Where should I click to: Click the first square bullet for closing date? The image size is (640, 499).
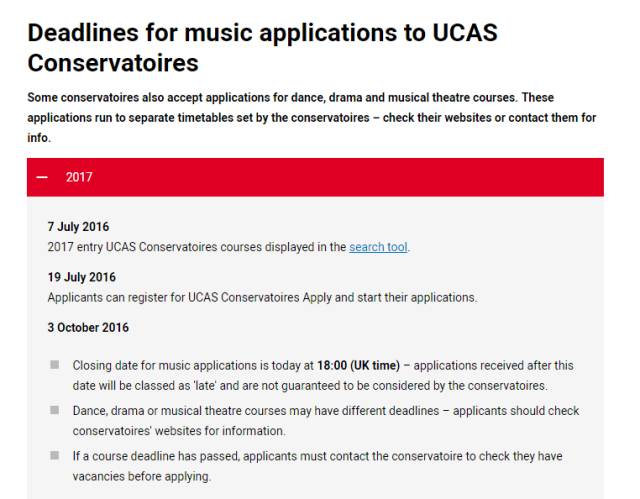coord(55,364)
